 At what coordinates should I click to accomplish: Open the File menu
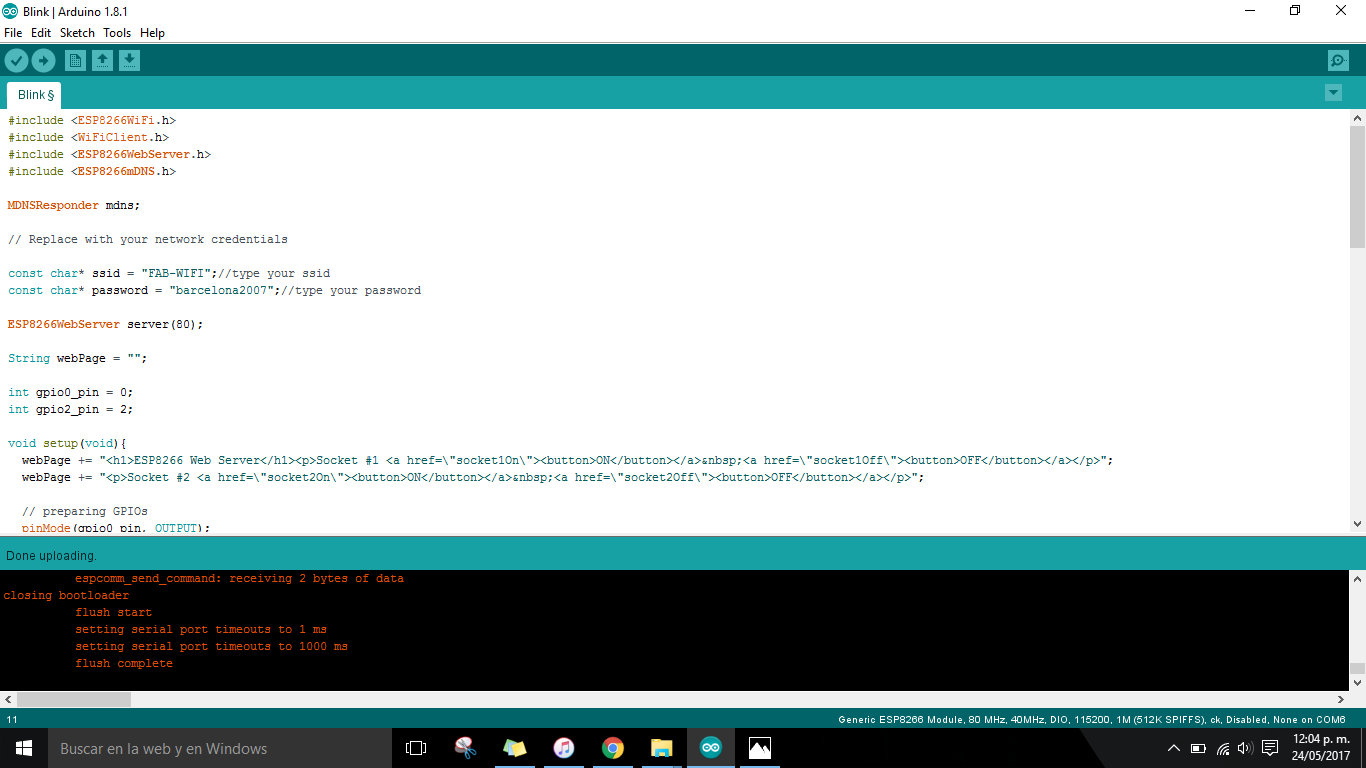[x=13, y=33]
